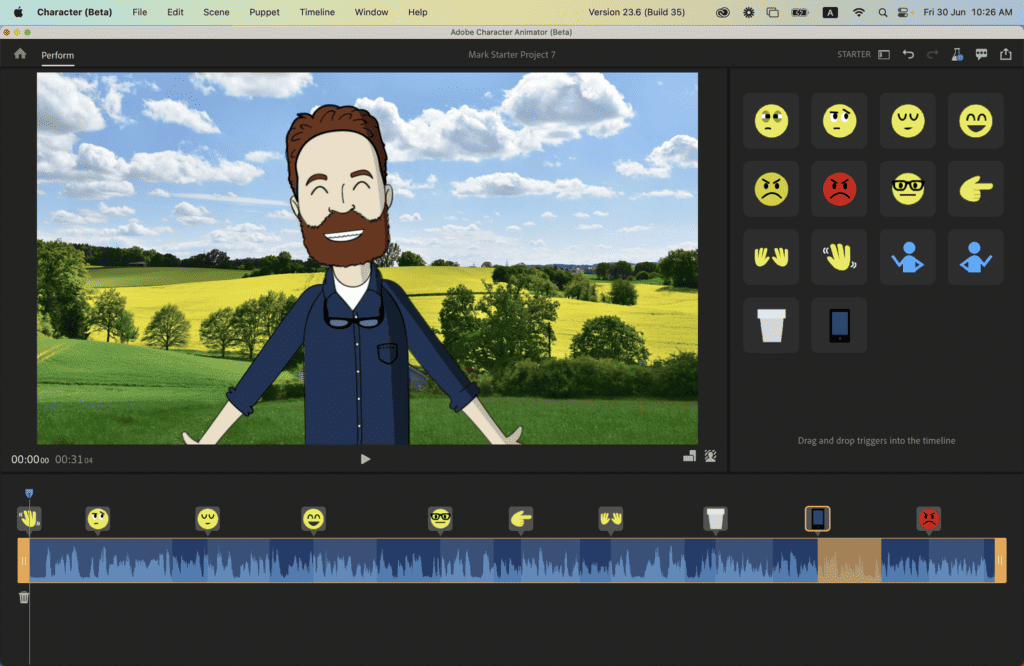This screenshot has height=666, width=1024.
Task: Select the glasses face trigger in panel
Action: pos(908,189)
